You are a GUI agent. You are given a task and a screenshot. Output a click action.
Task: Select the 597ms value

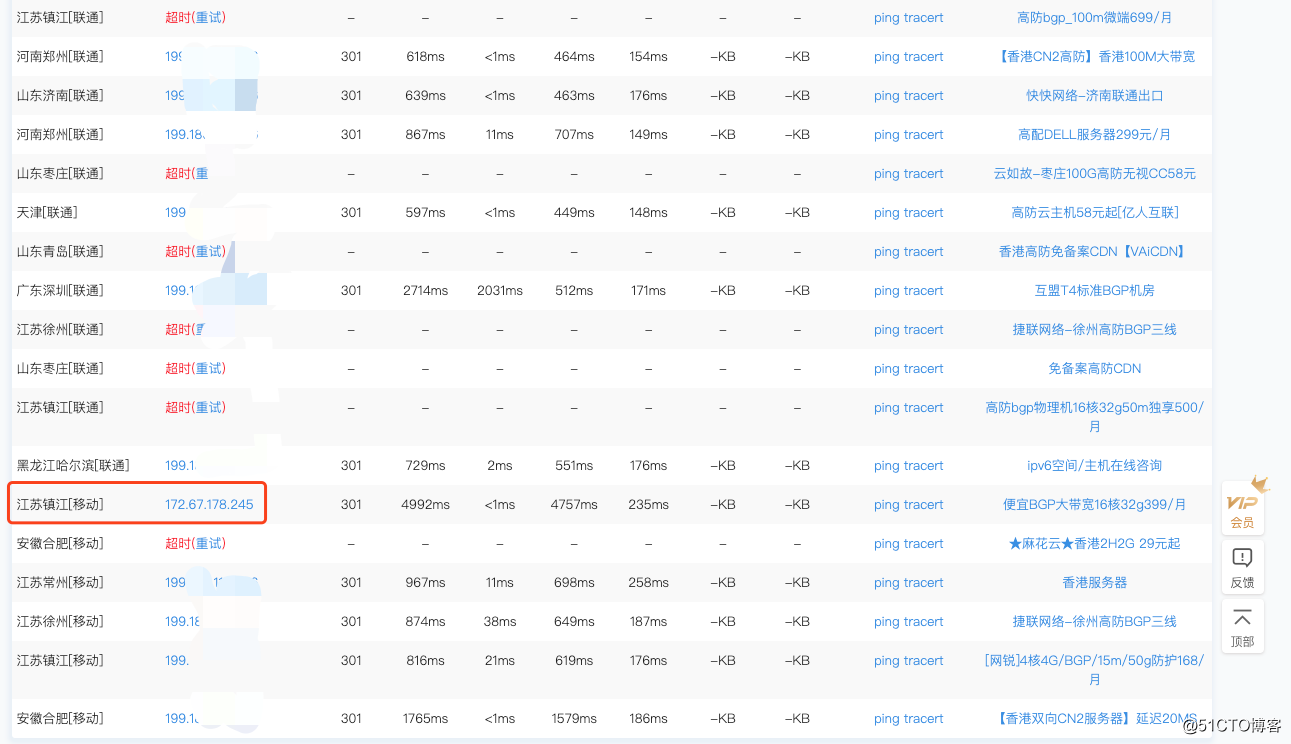coord(425,212)
